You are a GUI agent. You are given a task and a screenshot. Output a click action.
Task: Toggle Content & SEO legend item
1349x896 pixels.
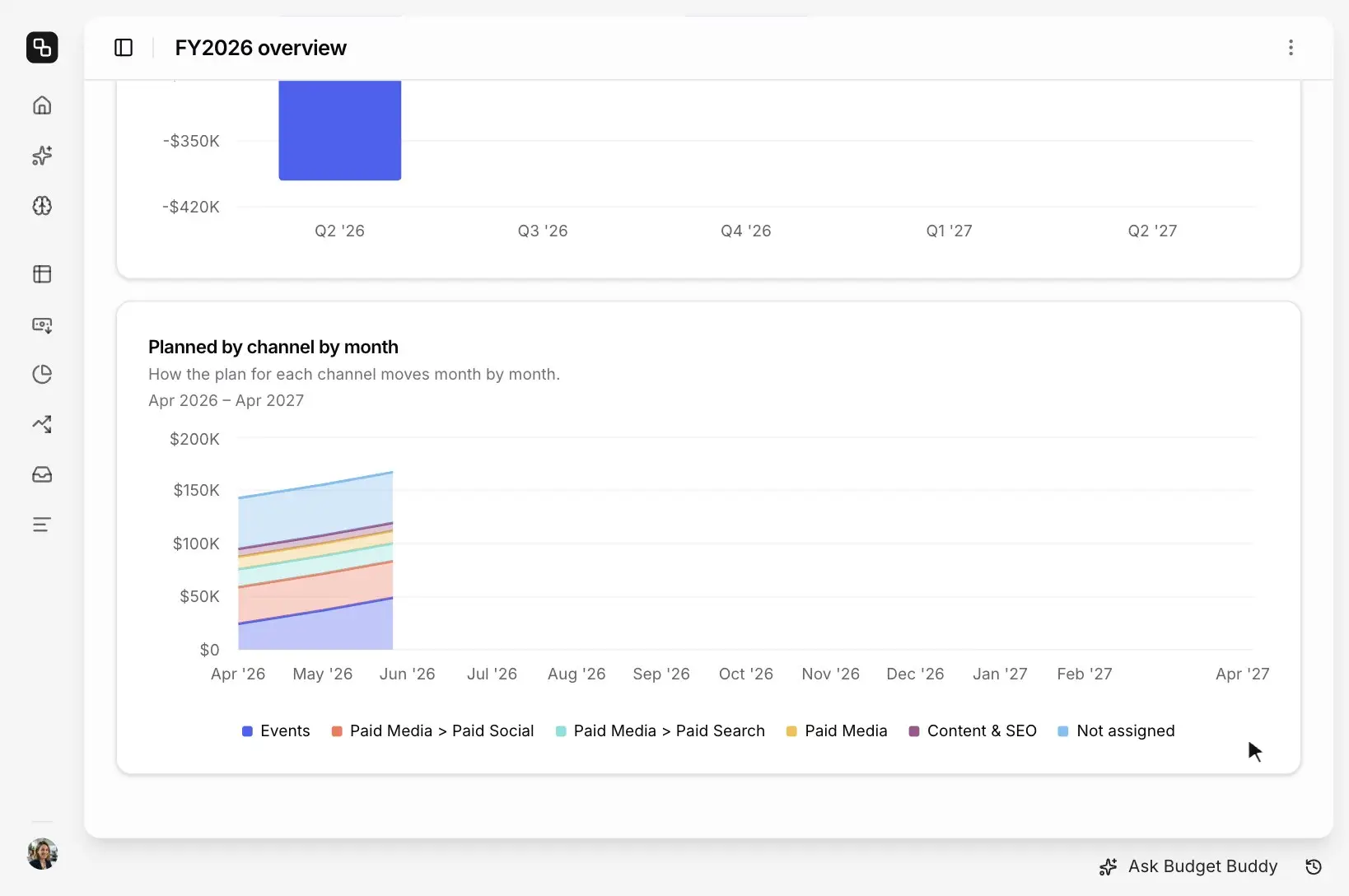973,731
